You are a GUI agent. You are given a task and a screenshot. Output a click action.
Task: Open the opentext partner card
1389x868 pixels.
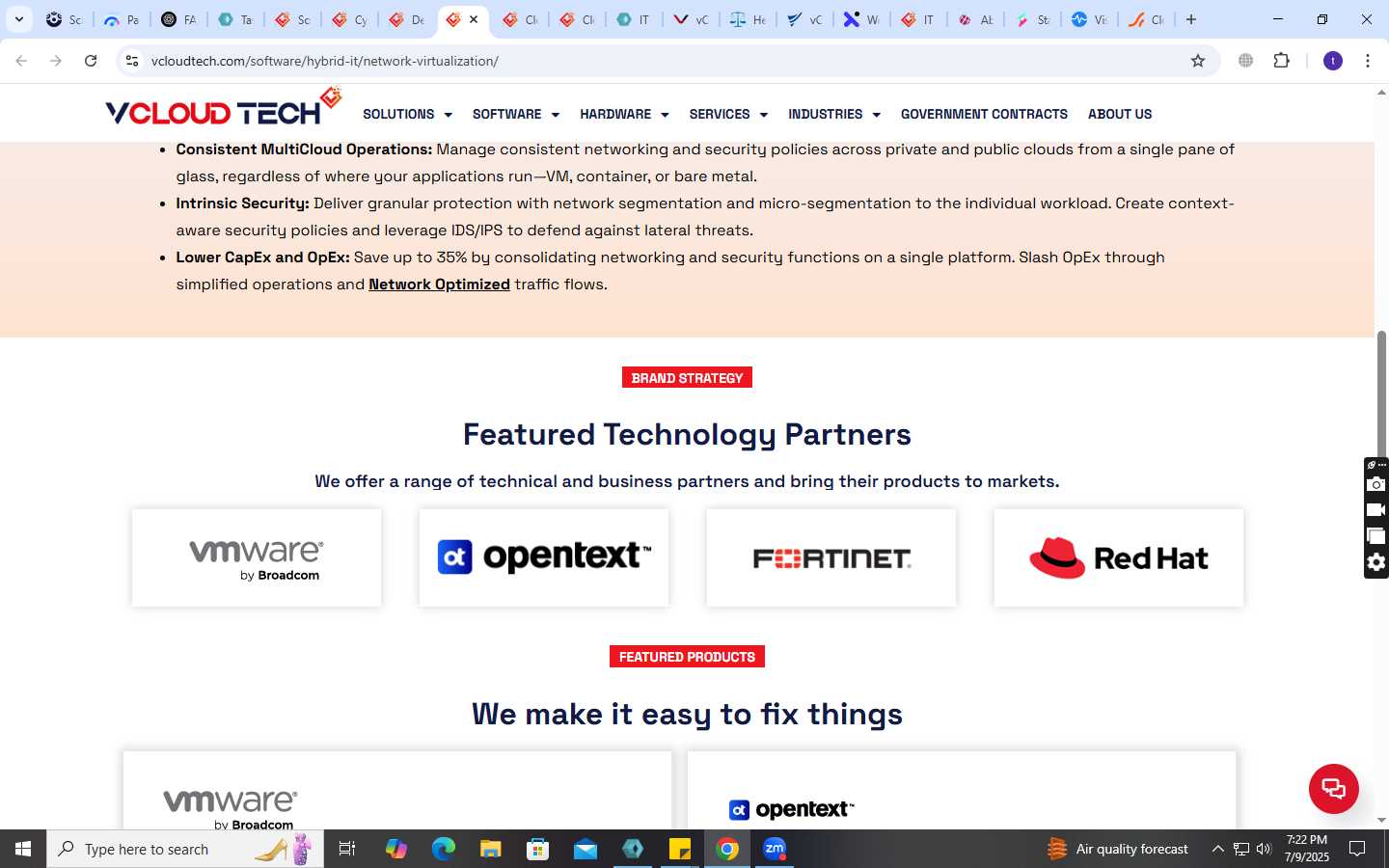coord(544,558)
